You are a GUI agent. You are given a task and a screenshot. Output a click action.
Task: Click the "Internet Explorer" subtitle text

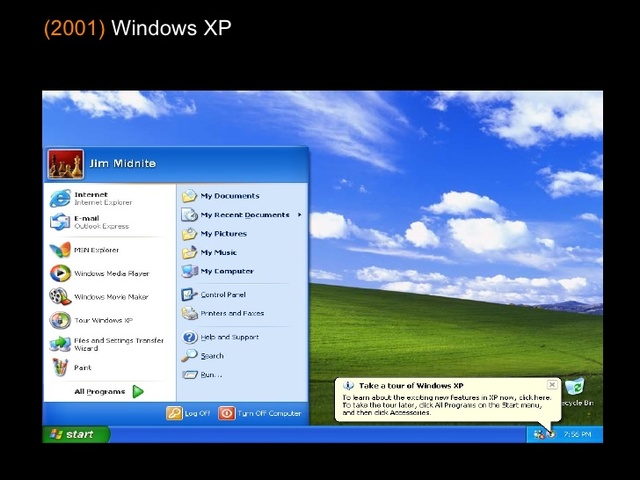tap(103, 202)
